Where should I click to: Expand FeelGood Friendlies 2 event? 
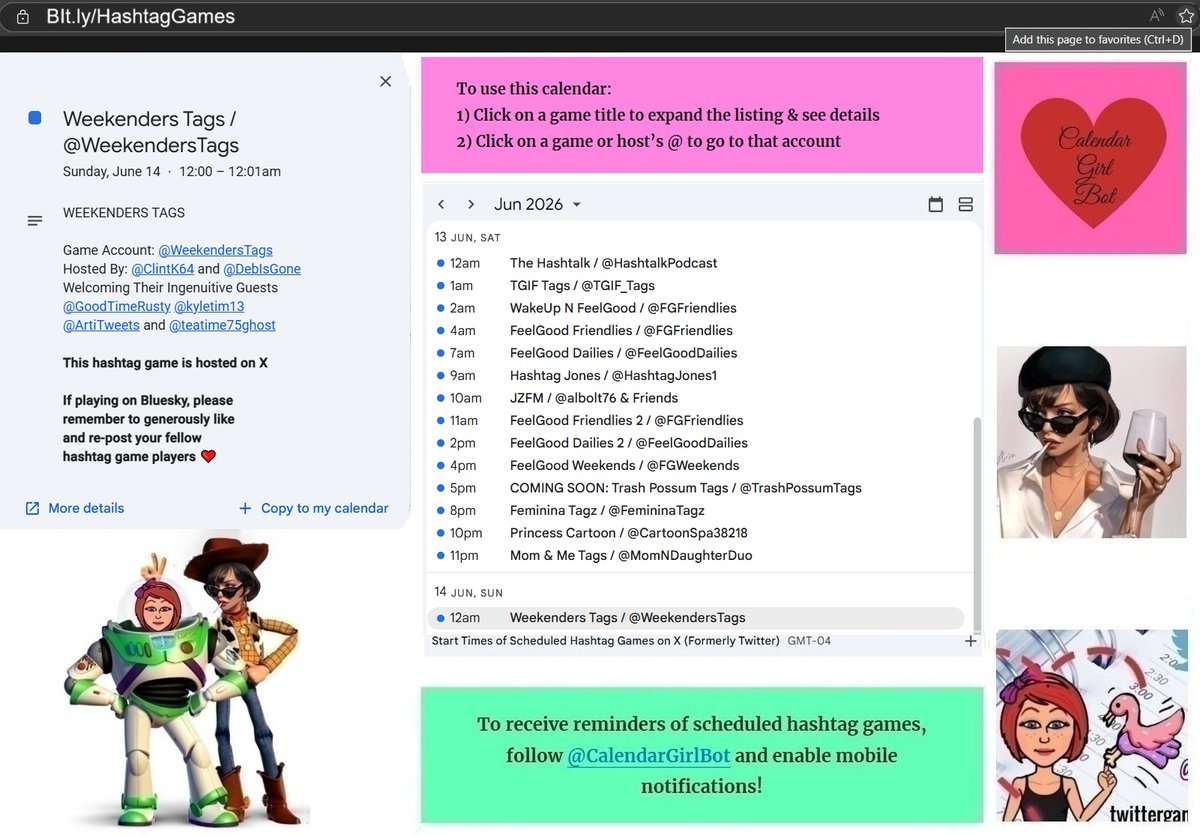pyautogui.click(x=698, y=421)
